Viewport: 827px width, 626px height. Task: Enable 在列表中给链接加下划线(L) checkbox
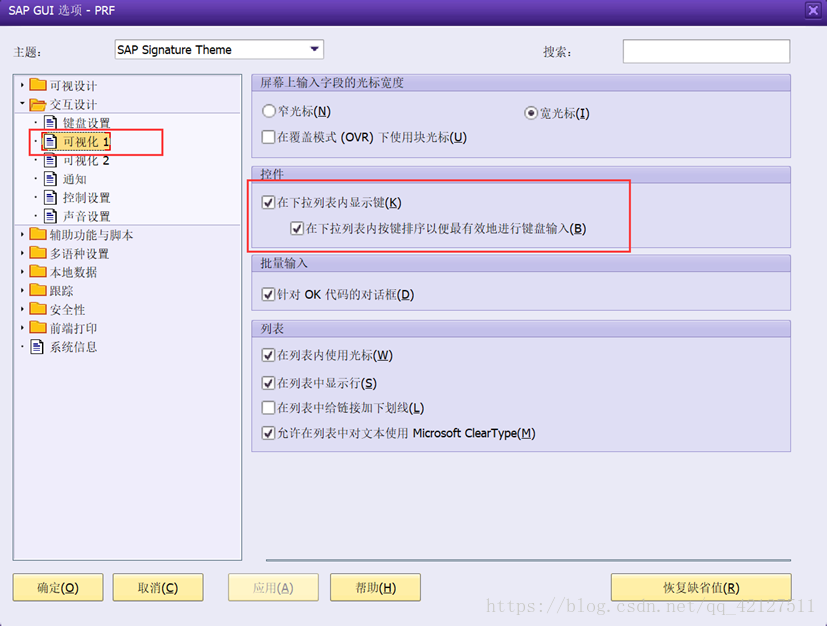click(x=268, y=408)
